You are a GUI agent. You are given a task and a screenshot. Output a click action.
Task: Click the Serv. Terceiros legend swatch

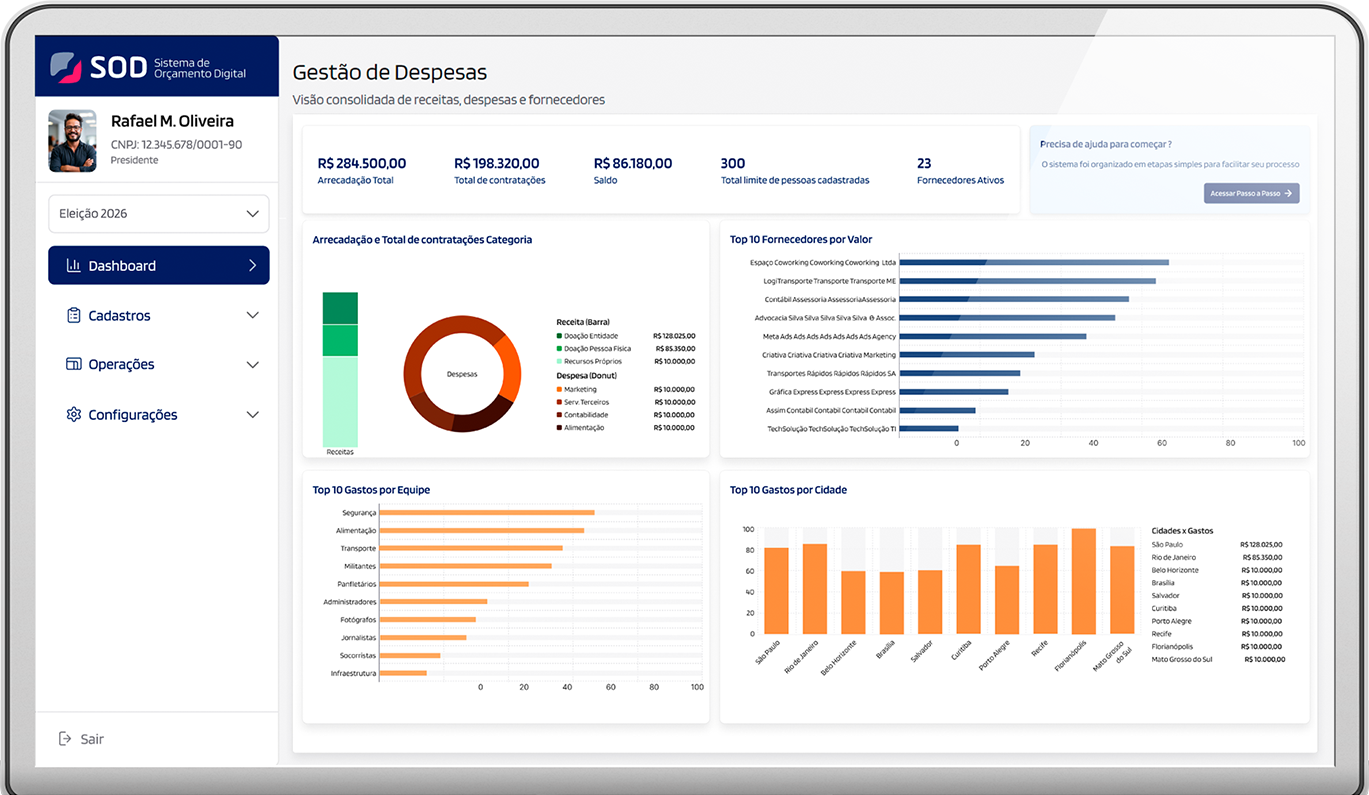click(x=559, y=402)
